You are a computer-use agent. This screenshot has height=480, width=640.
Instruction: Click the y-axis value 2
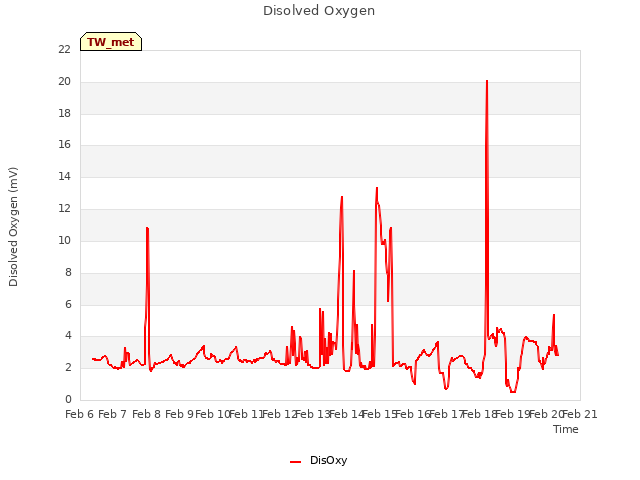(x=68, y=367)
